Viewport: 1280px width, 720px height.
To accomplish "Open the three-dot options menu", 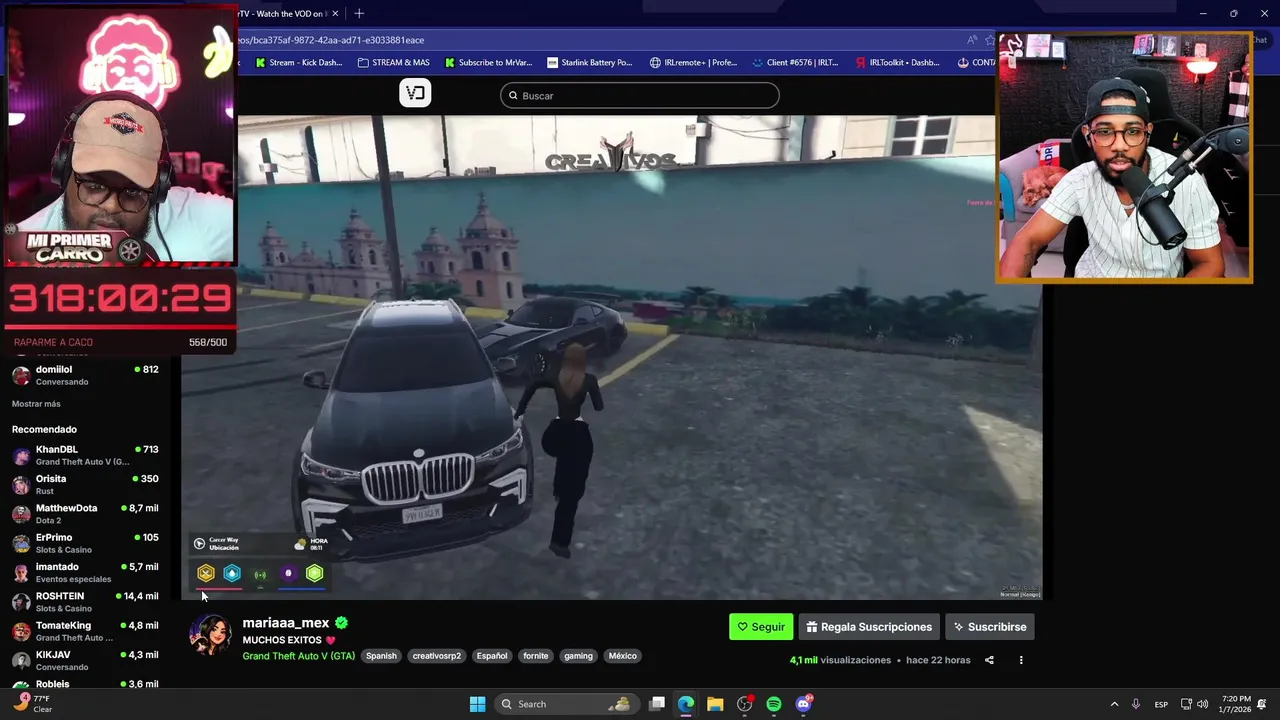I will pos(1021,660).
